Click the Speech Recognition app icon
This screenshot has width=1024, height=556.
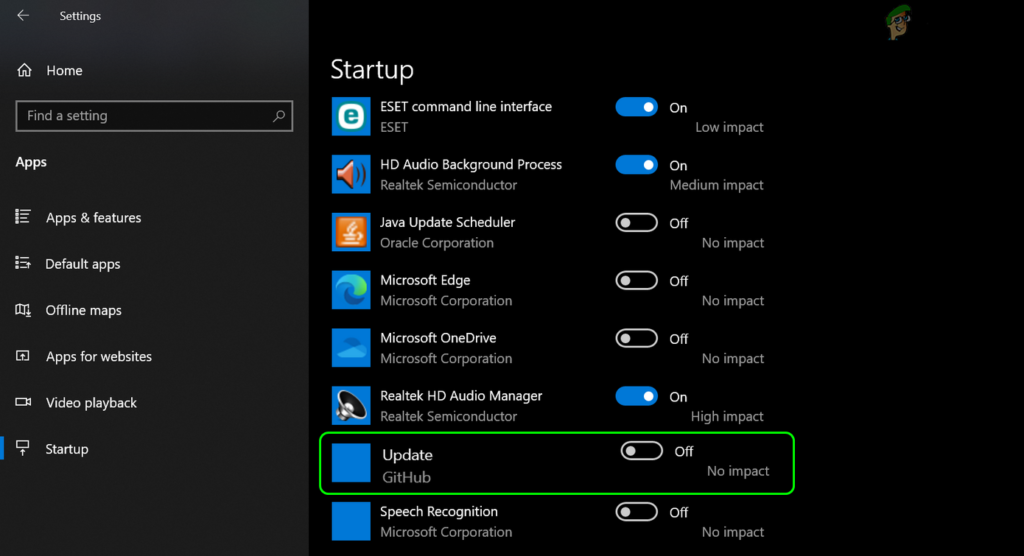351,521
